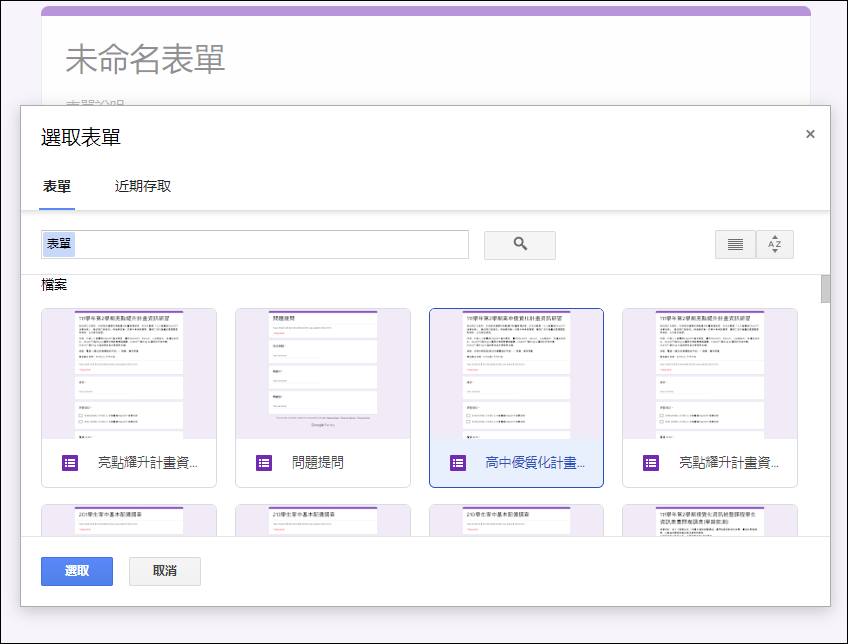Close the 選取表單 dialog
Screen dimensions: 848x644
(810, 133)
